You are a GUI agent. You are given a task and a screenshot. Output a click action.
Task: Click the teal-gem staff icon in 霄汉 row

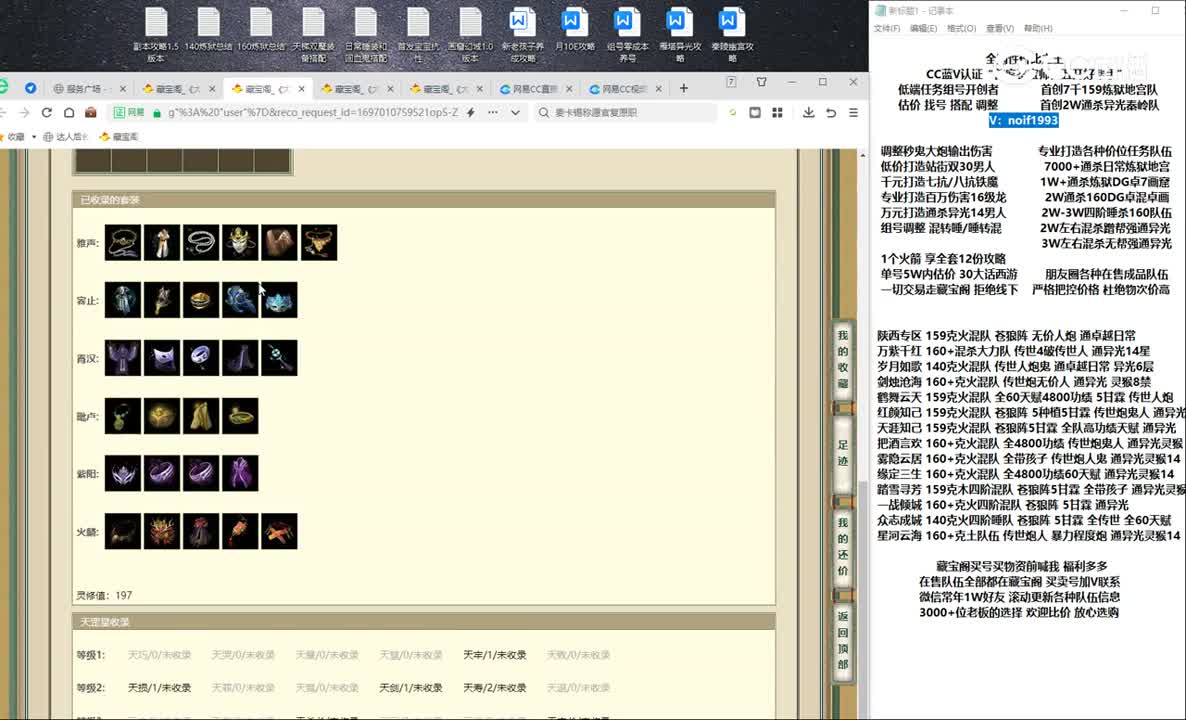(279, 358)
